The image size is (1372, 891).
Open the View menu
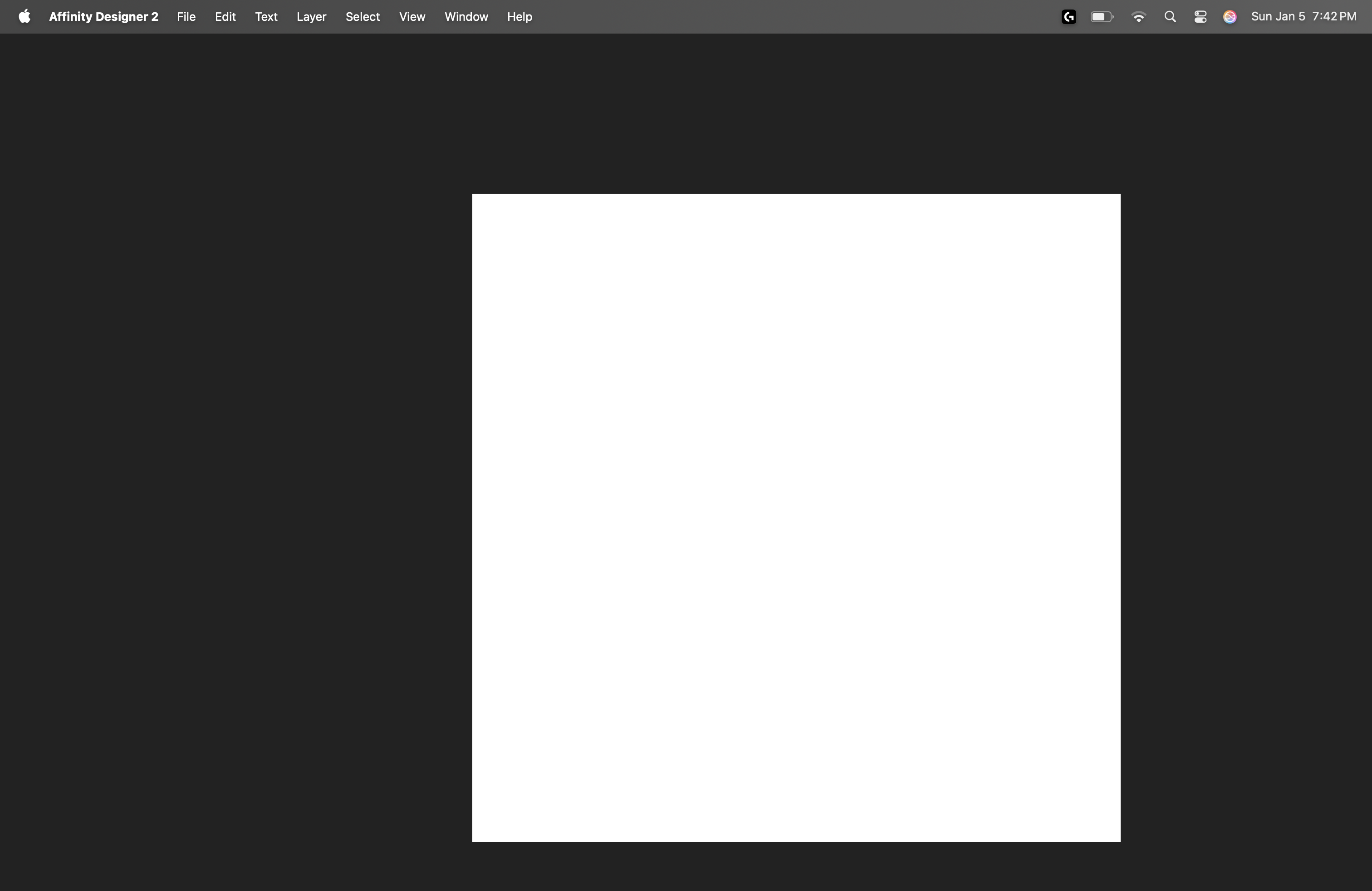pyautogui.click(x=412, y=17)
